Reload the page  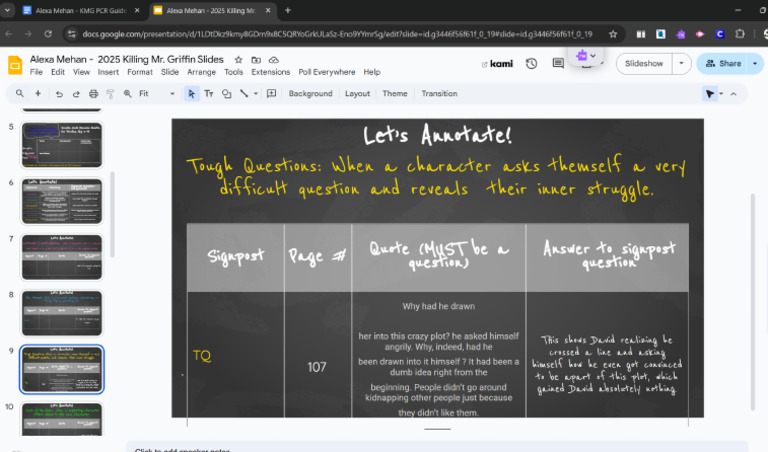pos(48,34)
